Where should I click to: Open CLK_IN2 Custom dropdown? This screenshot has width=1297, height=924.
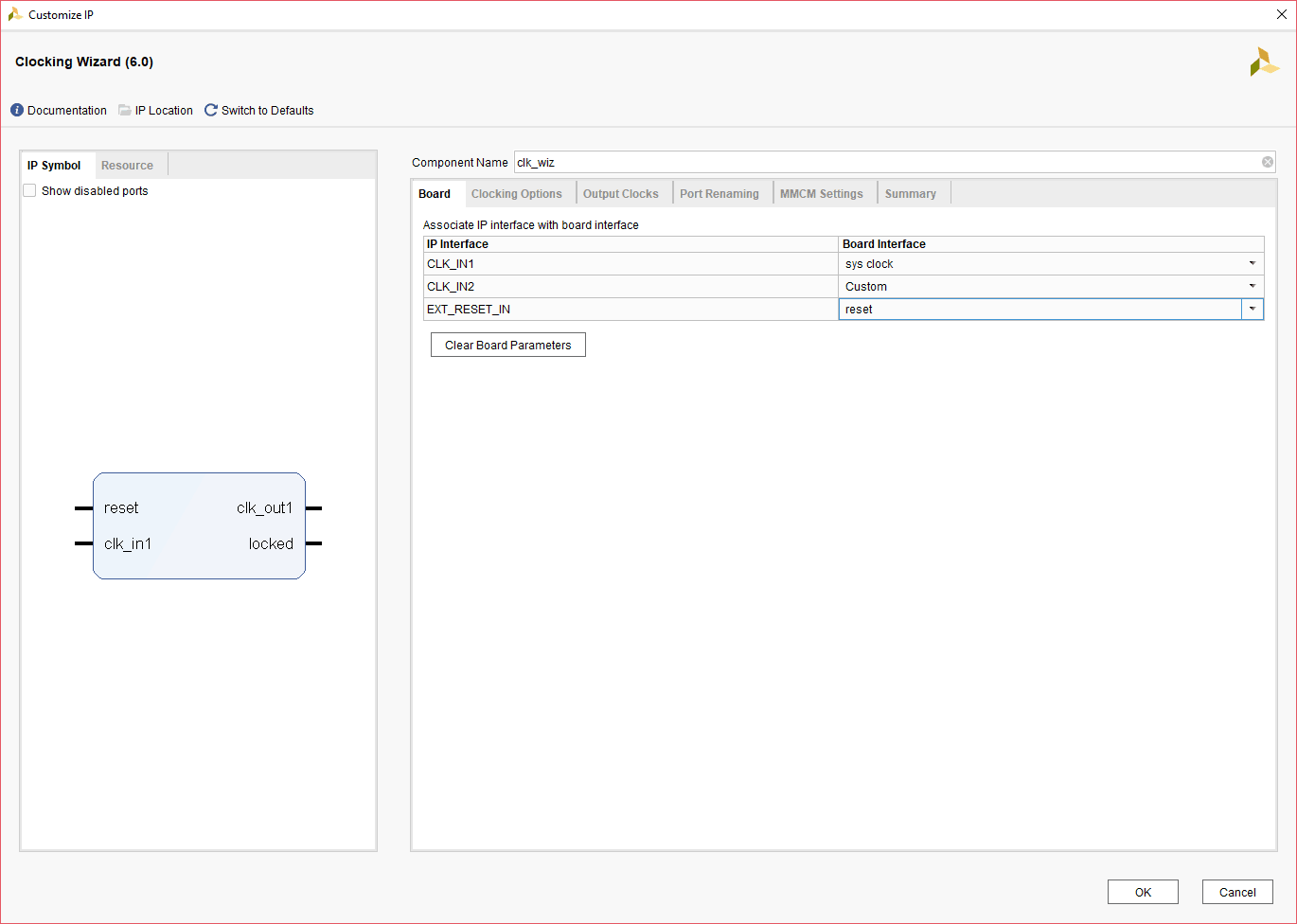click(1252, 287)
